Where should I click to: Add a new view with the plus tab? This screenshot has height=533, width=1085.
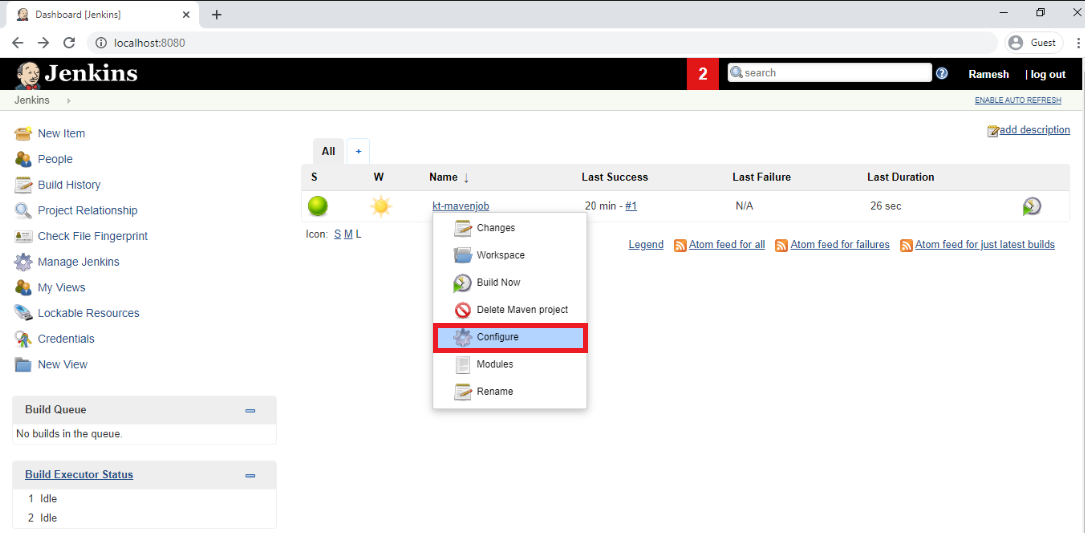coord(358,151)
